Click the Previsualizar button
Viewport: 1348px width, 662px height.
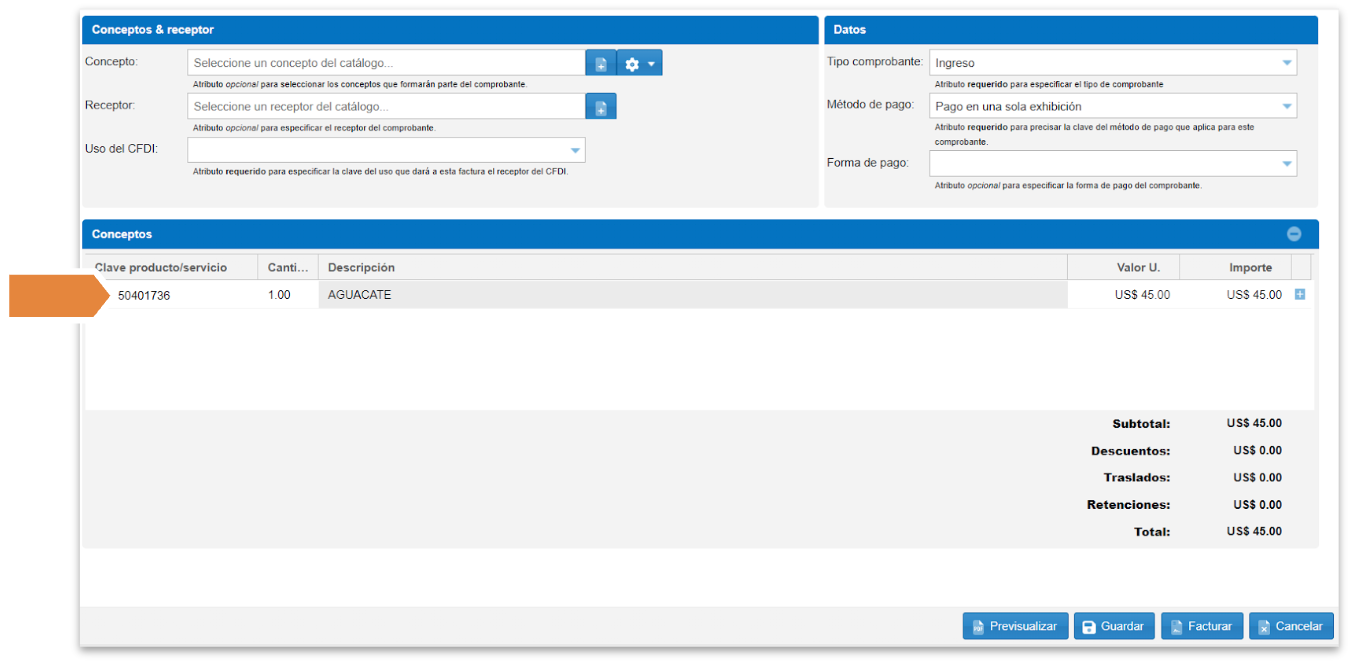[1015, 626]
